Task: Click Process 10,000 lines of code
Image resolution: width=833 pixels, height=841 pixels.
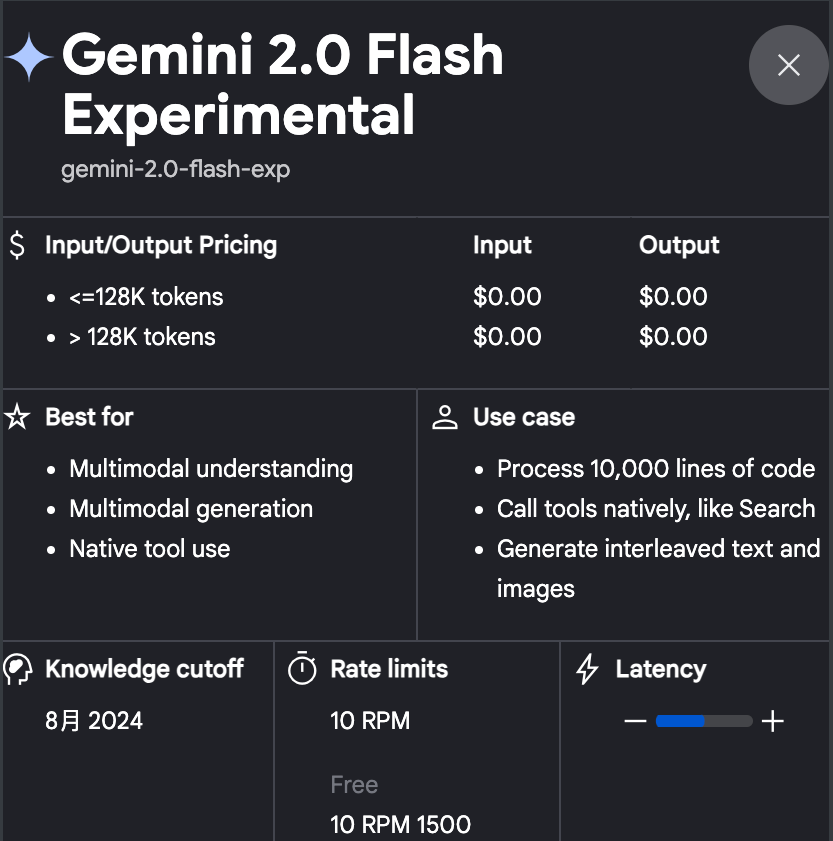Action: [656, 469]
